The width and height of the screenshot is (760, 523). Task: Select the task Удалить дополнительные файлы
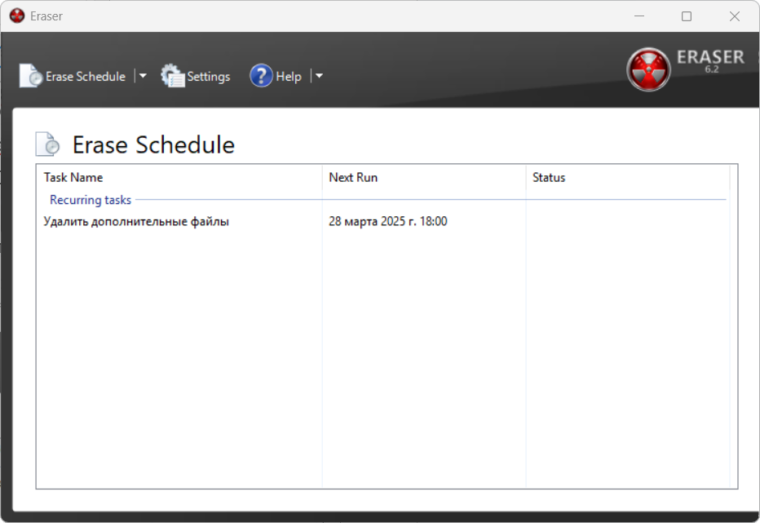pos(136,222)
